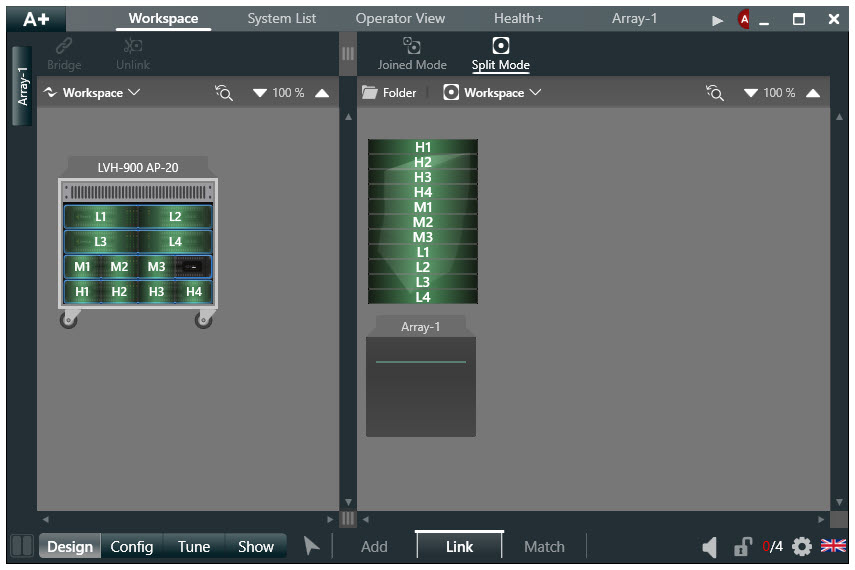Open the System List tab
Image resolution: width=855 pixels, height=570 pixels.
282,18
